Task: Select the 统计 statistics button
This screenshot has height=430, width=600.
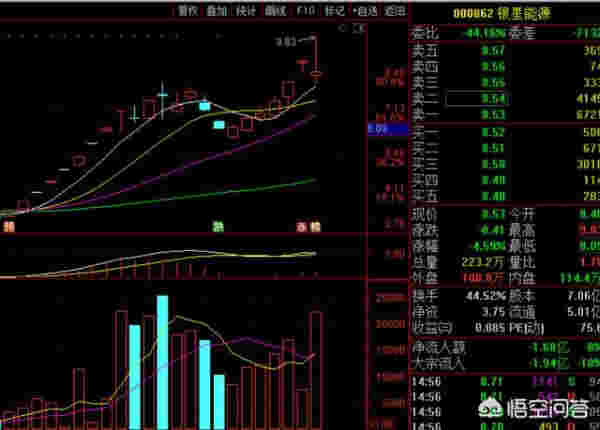Action: point(246,11)
